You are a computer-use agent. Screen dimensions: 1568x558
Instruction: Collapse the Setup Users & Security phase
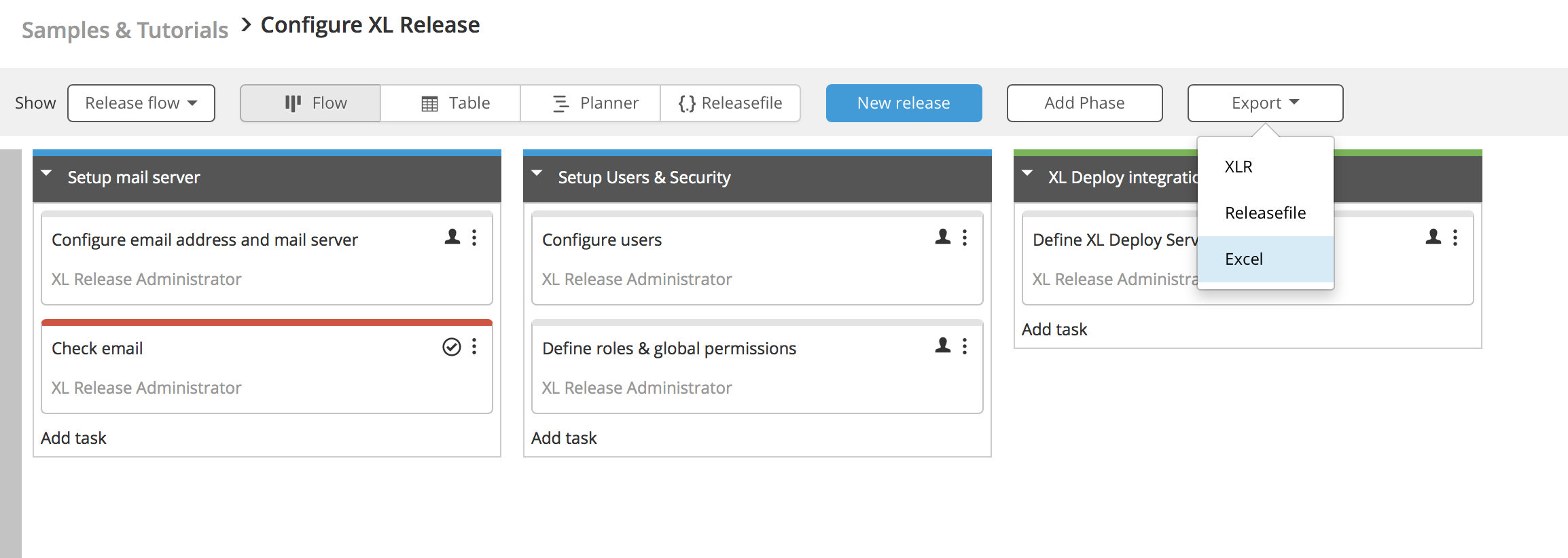(x=537, y=174)
